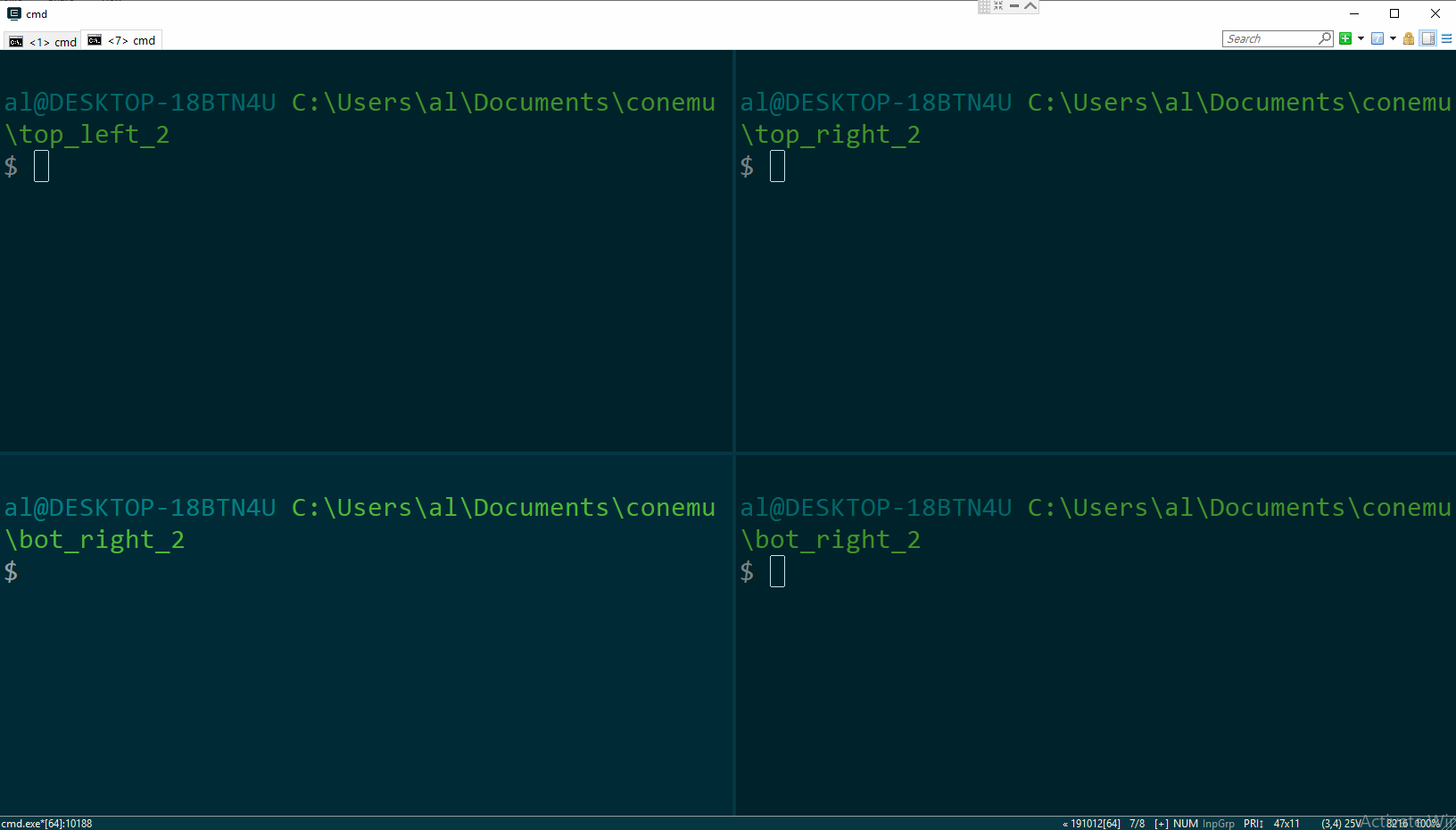Open the ConEmu window system menu icon
Viewport: 1456px width, 830px height.
[14, 13]
